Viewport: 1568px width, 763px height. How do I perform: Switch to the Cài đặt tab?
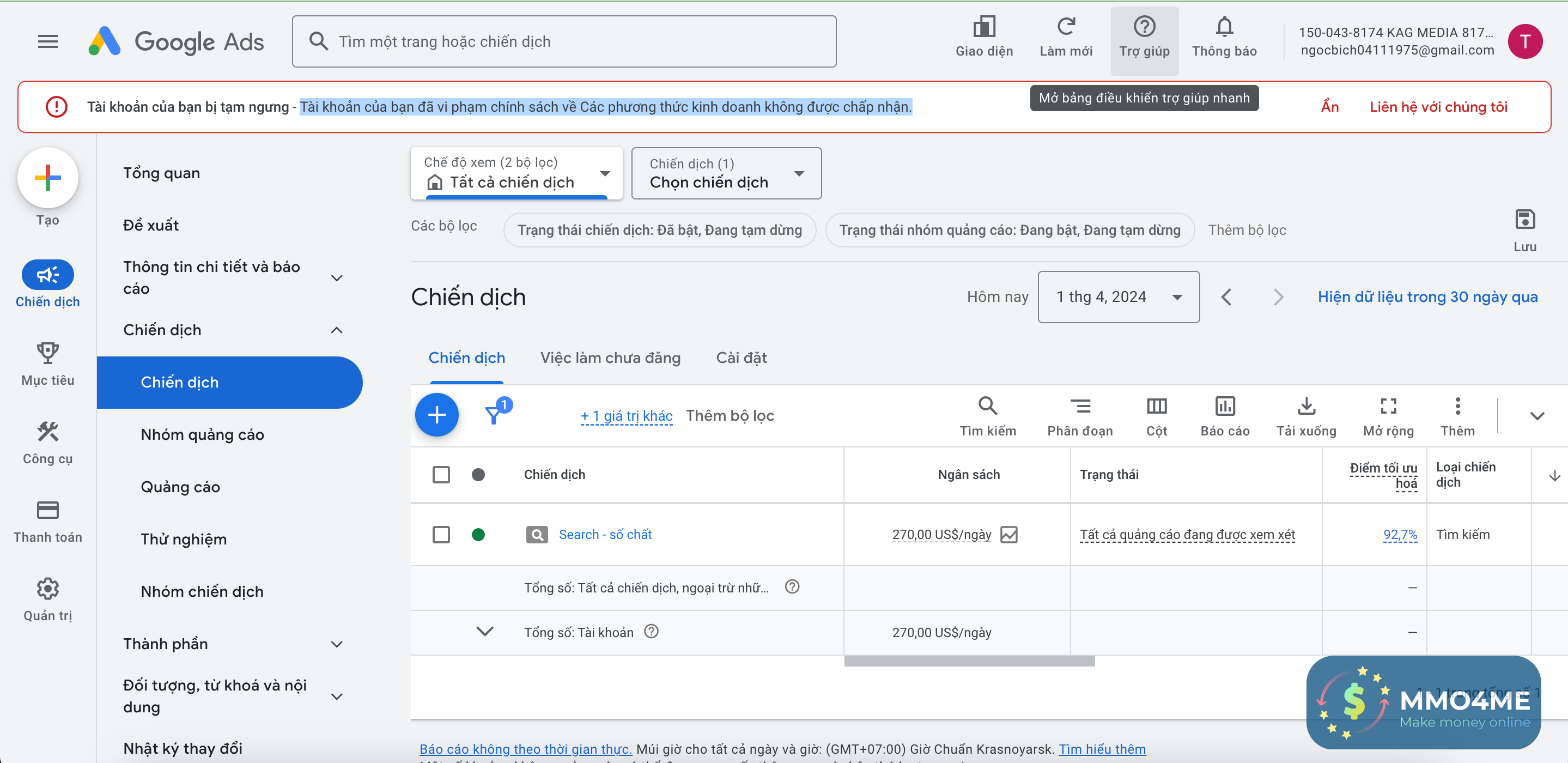click(741, 358)
